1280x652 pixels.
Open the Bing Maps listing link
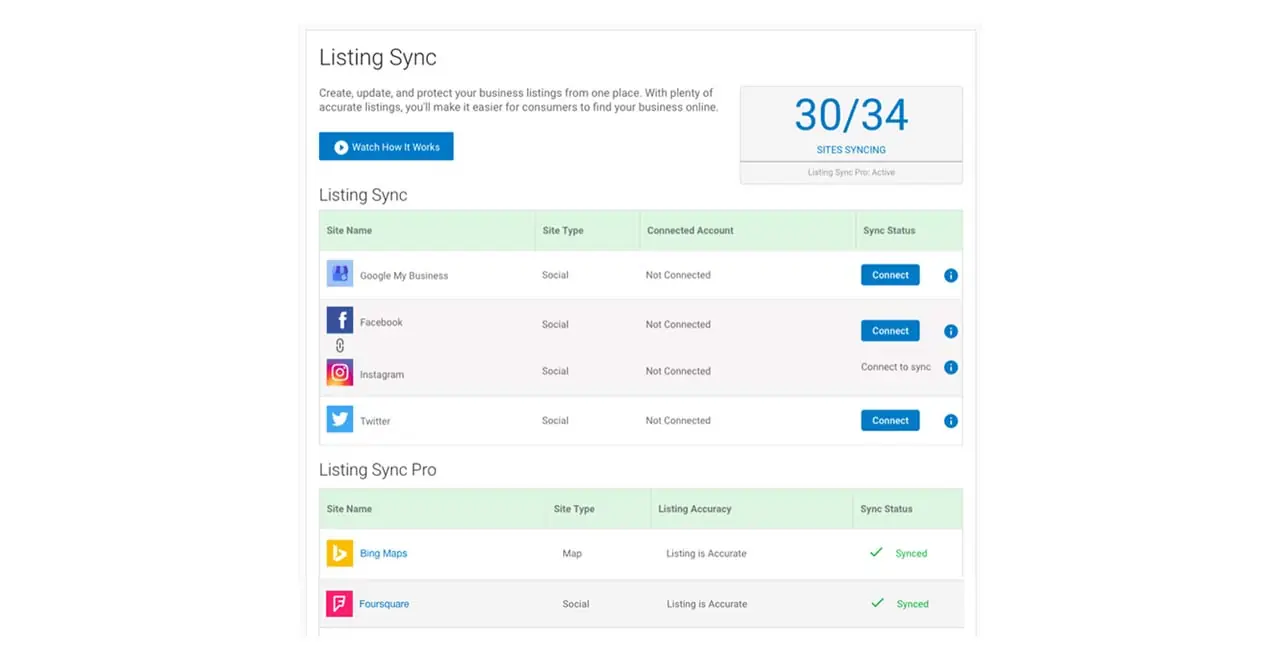tap(383, 553)
